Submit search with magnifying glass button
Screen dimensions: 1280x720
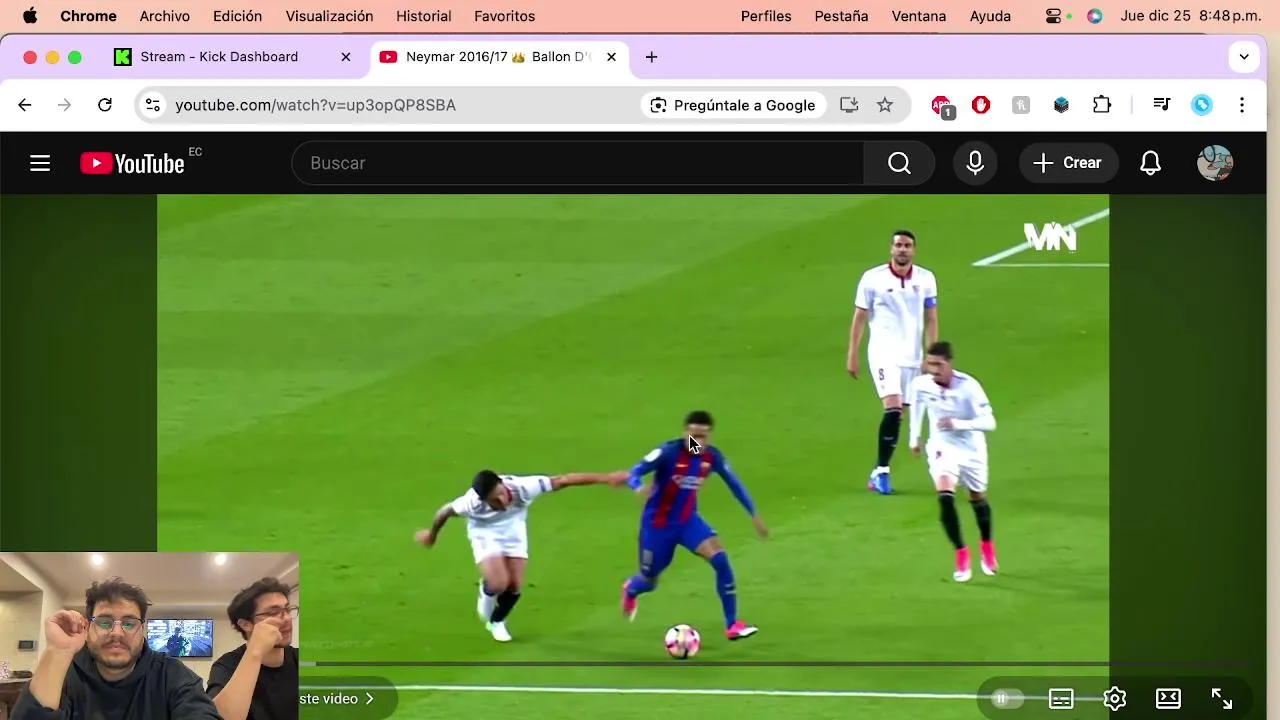coord(899,163)
